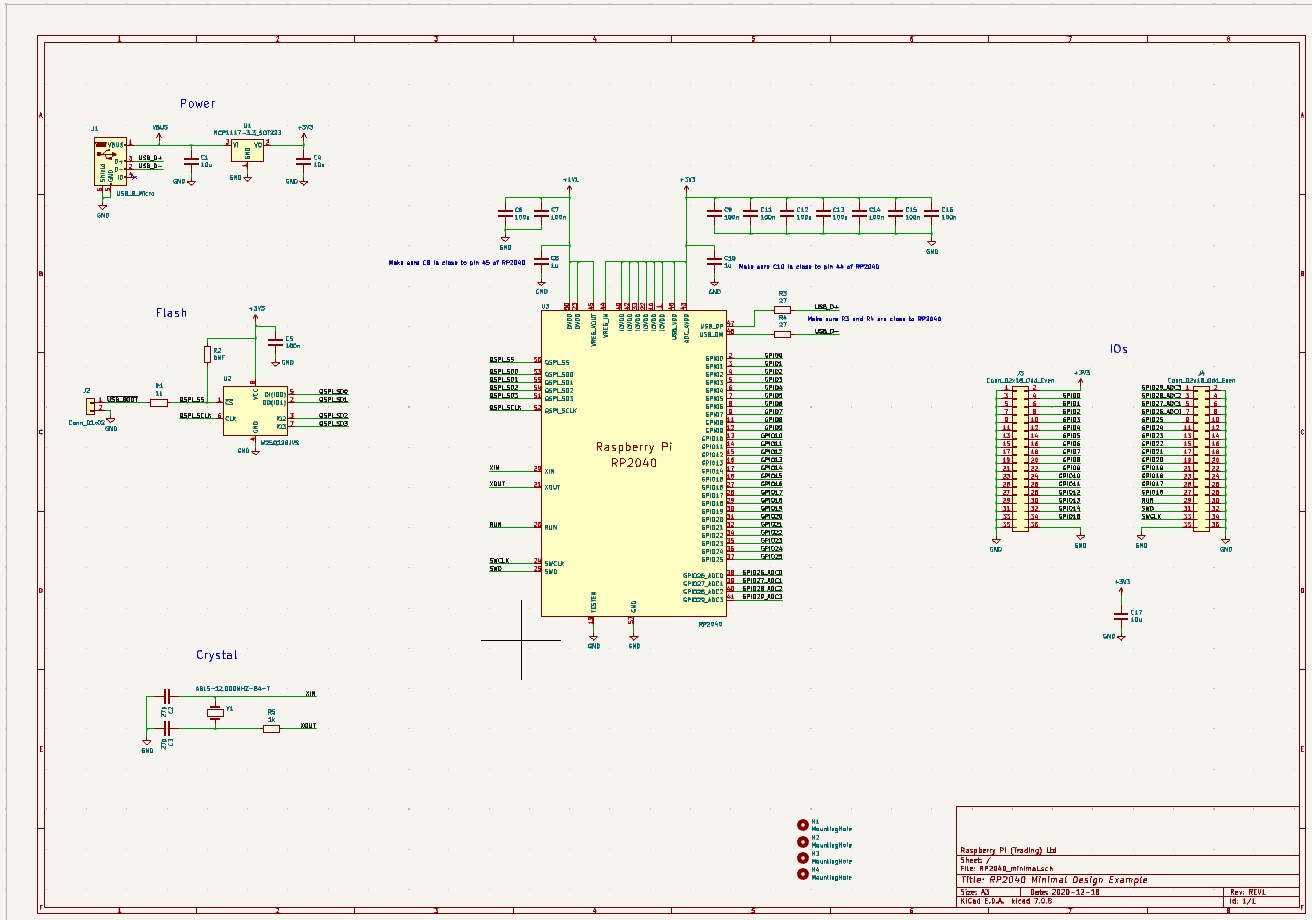Select the J4 header connector symbol

click(x=1200, y=456)
